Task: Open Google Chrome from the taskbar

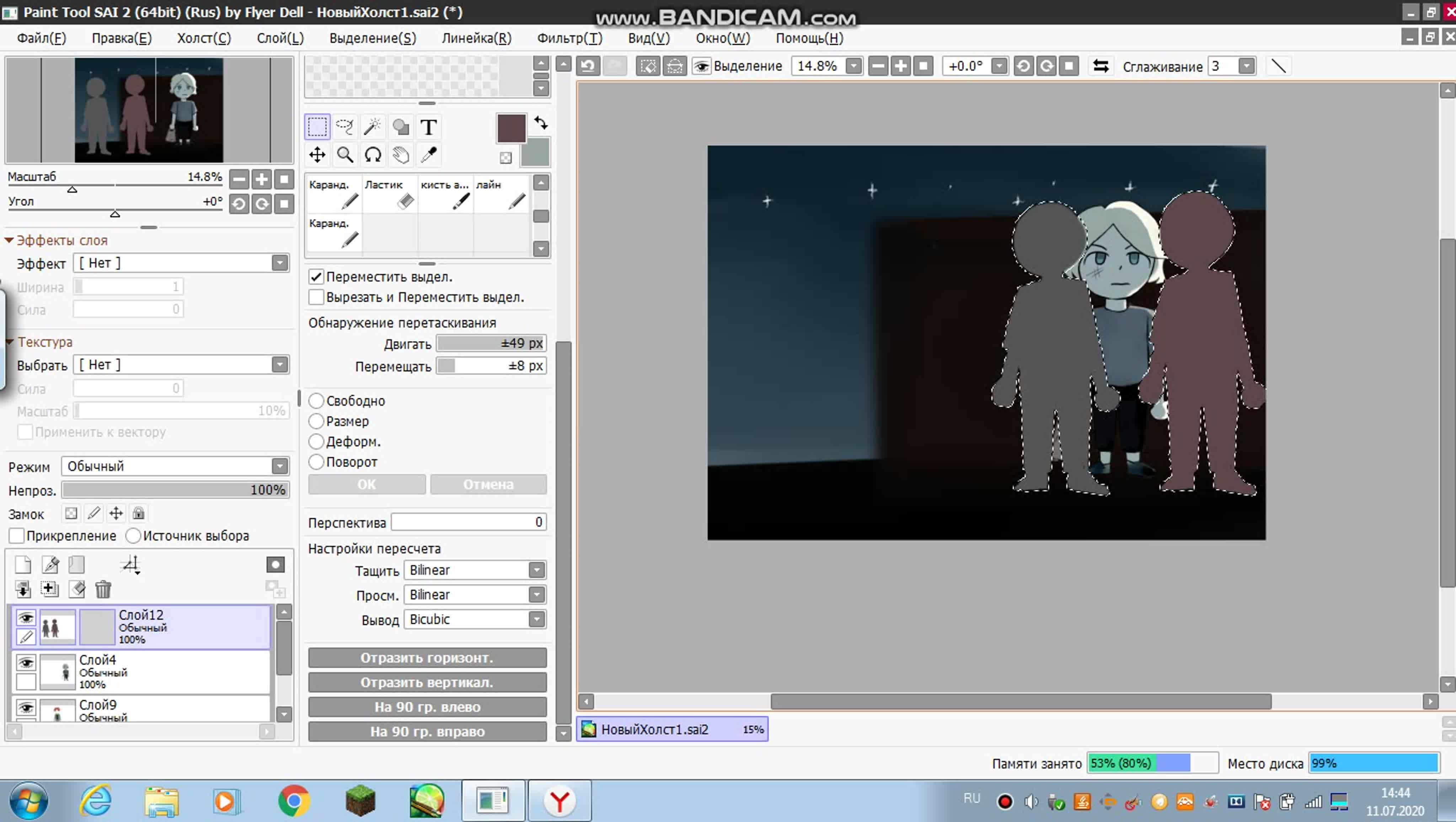Action: click(293, 801)
